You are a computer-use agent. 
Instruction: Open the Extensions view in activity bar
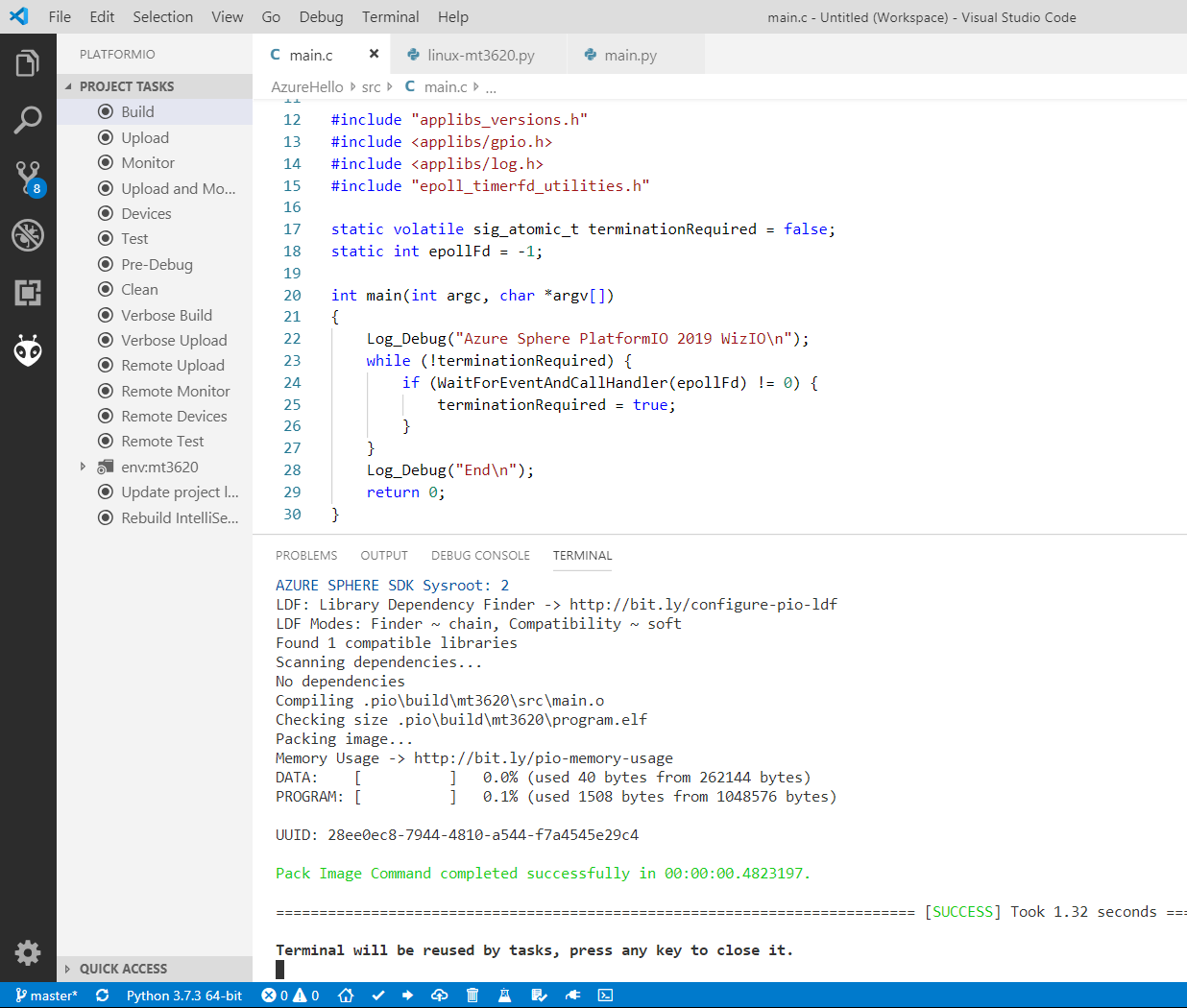point(28,293)
